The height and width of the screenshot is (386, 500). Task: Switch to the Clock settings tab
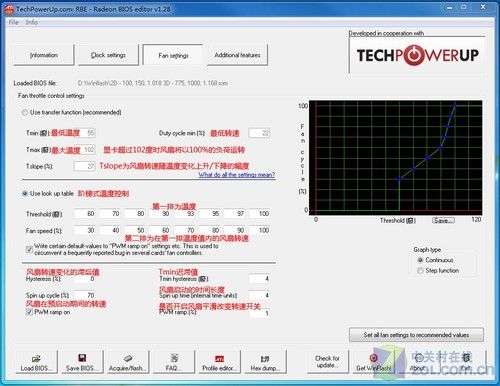[108, 55]
